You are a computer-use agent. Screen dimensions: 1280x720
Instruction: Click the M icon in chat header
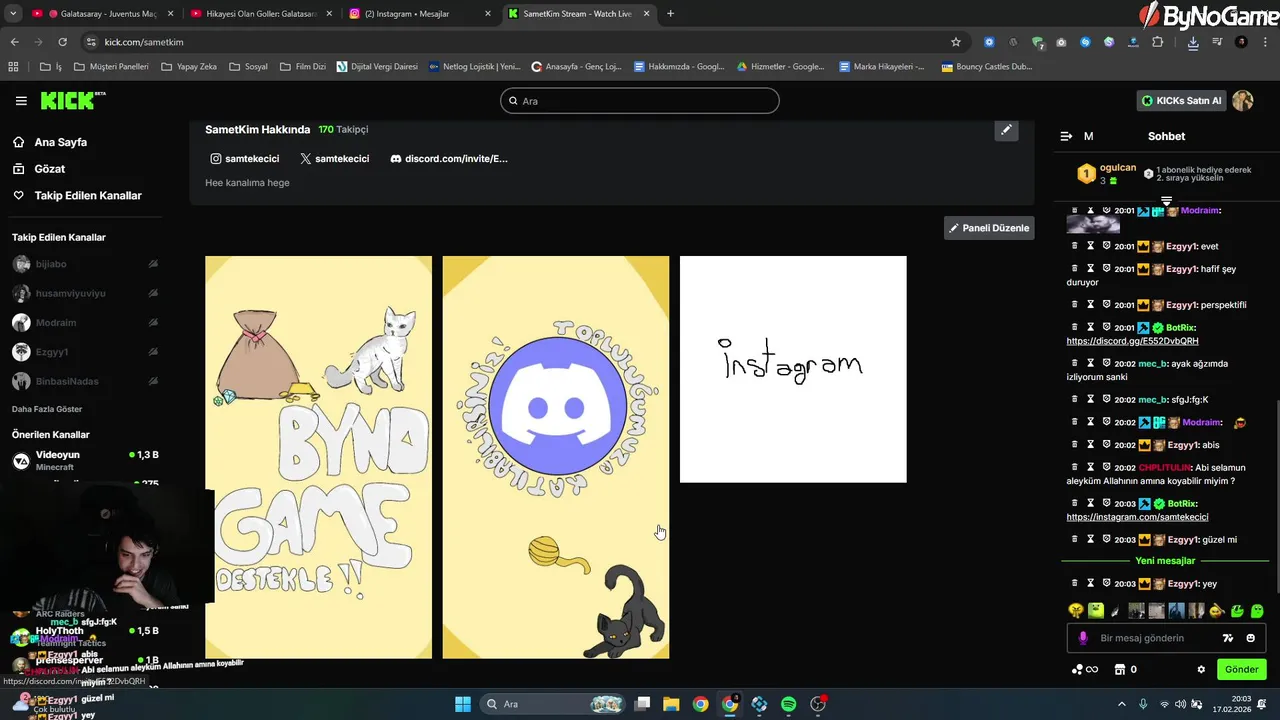[x=1089, y=136]
